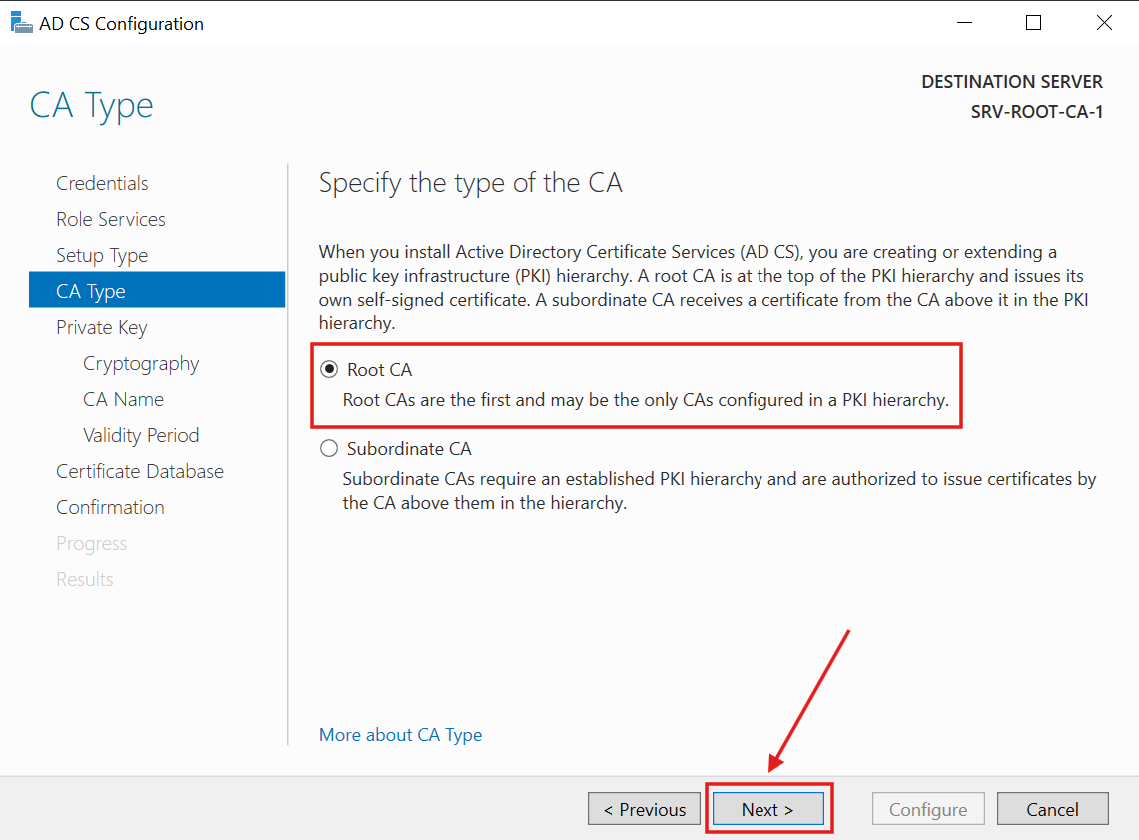Click the grayed-out Results step
The width and height of the screenshot is (1139, 840).
(x=84, y=579)
